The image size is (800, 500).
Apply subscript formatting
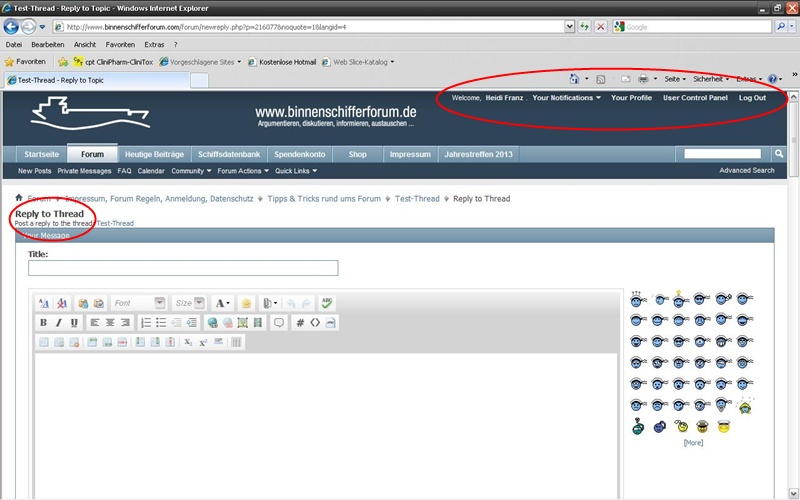click(x=188, y=342)
